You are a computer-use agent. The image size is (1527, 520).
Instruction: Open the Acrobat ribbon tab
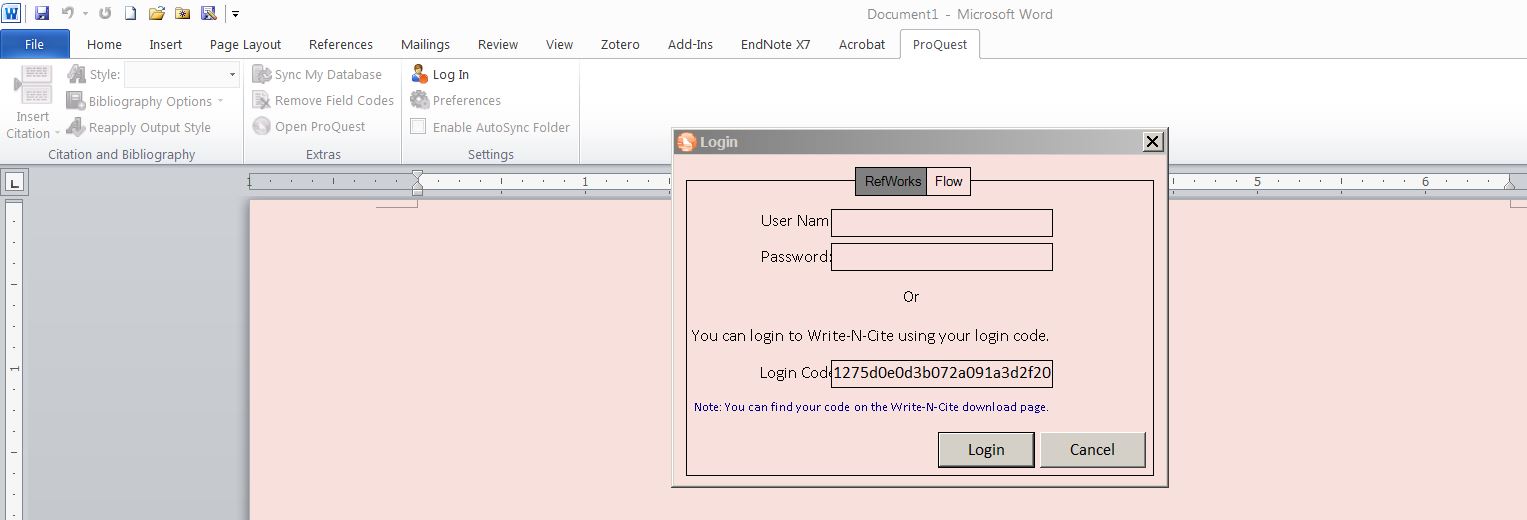(x=862, y=44)
